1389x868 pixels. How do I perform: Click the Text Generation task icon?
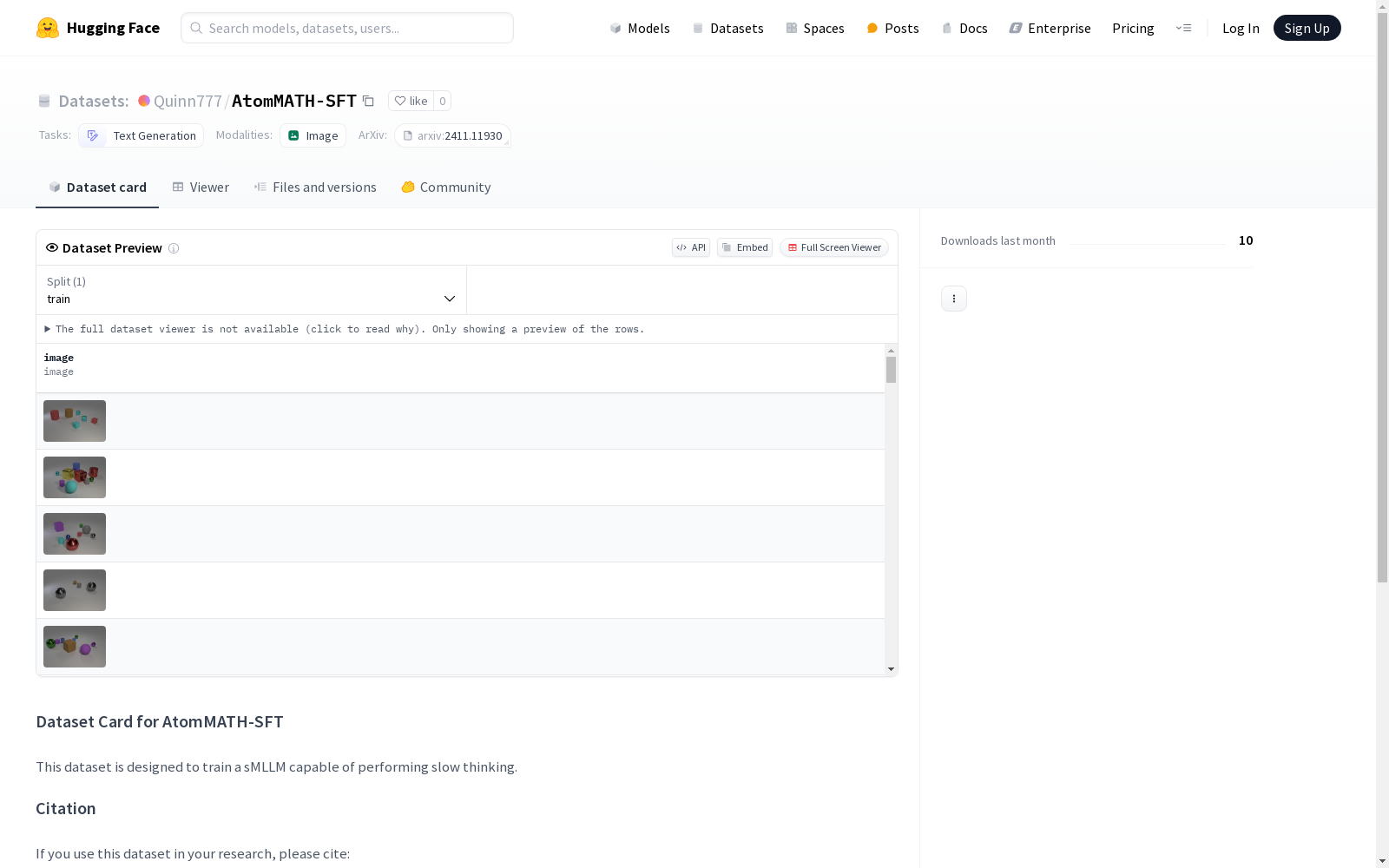(93, 135)
